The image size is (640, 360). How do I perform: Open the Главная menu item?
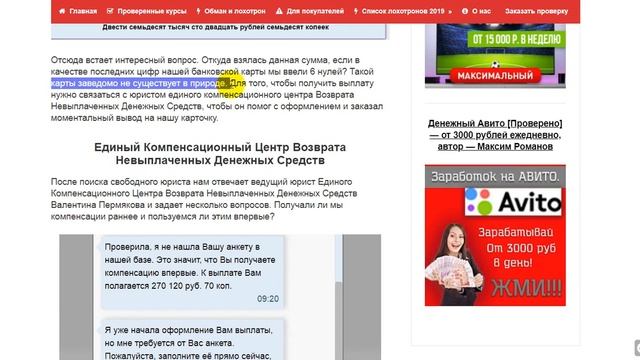tap(83, 11)
